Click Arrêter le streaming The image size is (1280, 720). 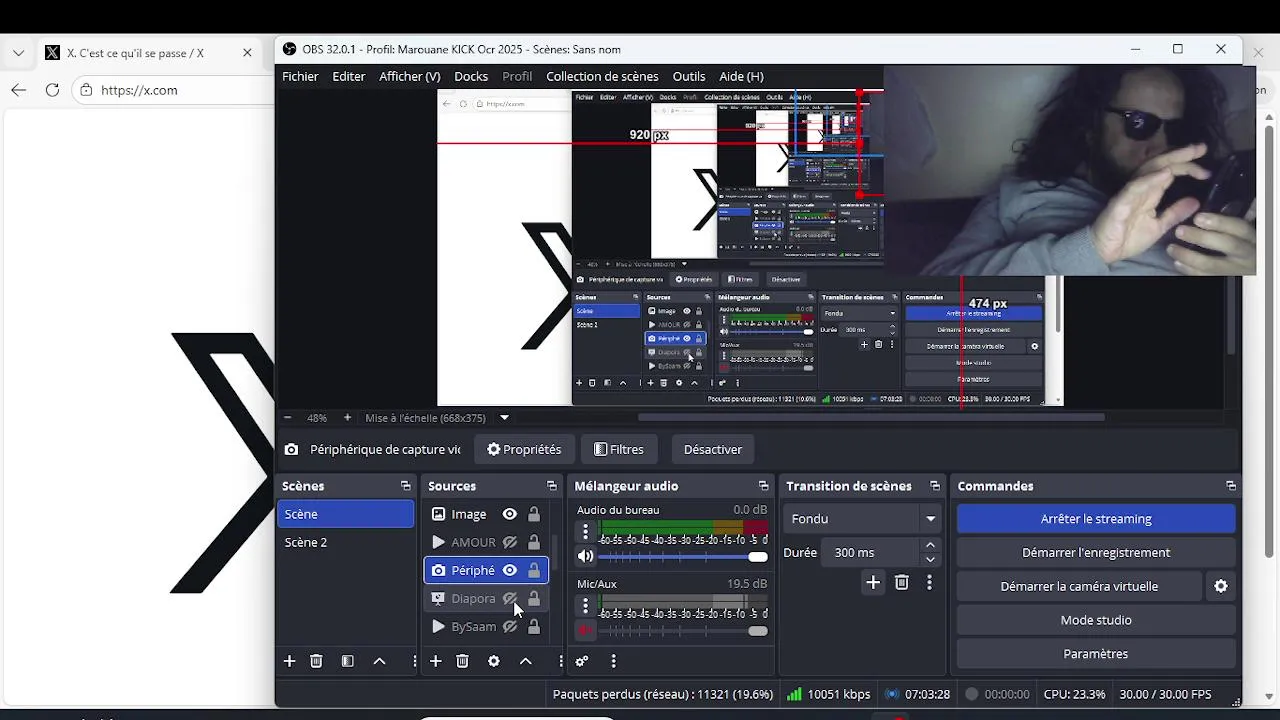coord(1096,519)
